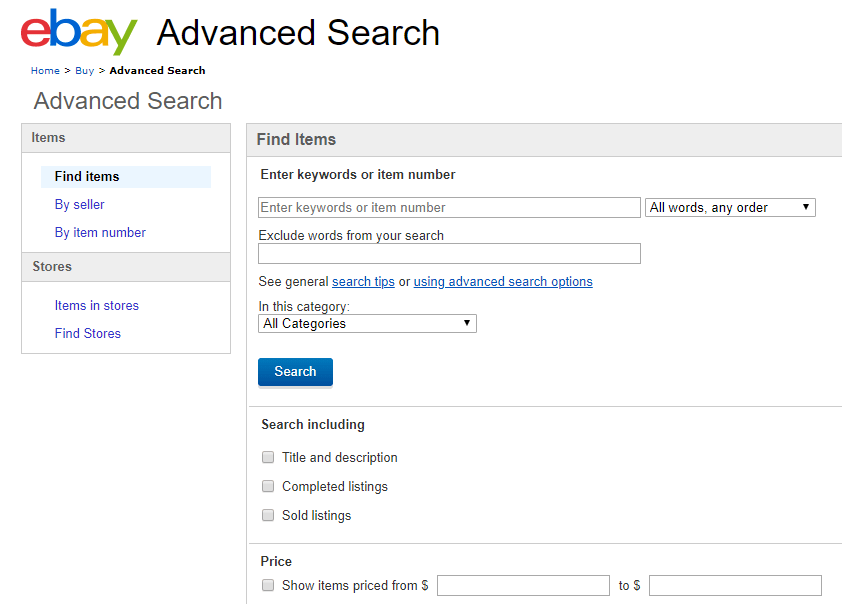The width and height of the screenshot is (842, 604).
Task: Focus the maximum price 'to $' field
Action: [735, 585]
